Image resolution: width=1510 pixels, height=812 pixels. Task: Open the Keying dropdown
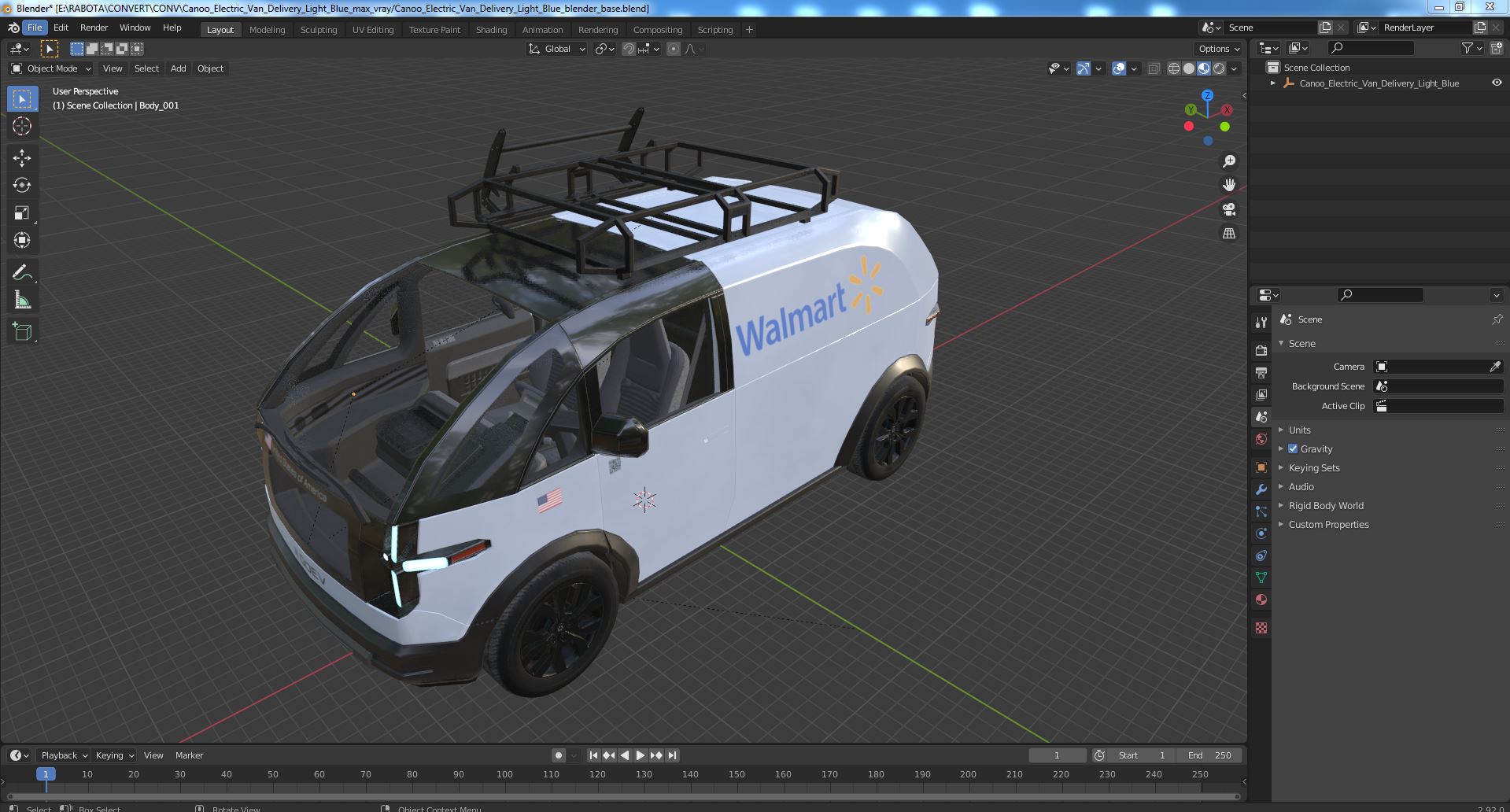click(114, 755)
